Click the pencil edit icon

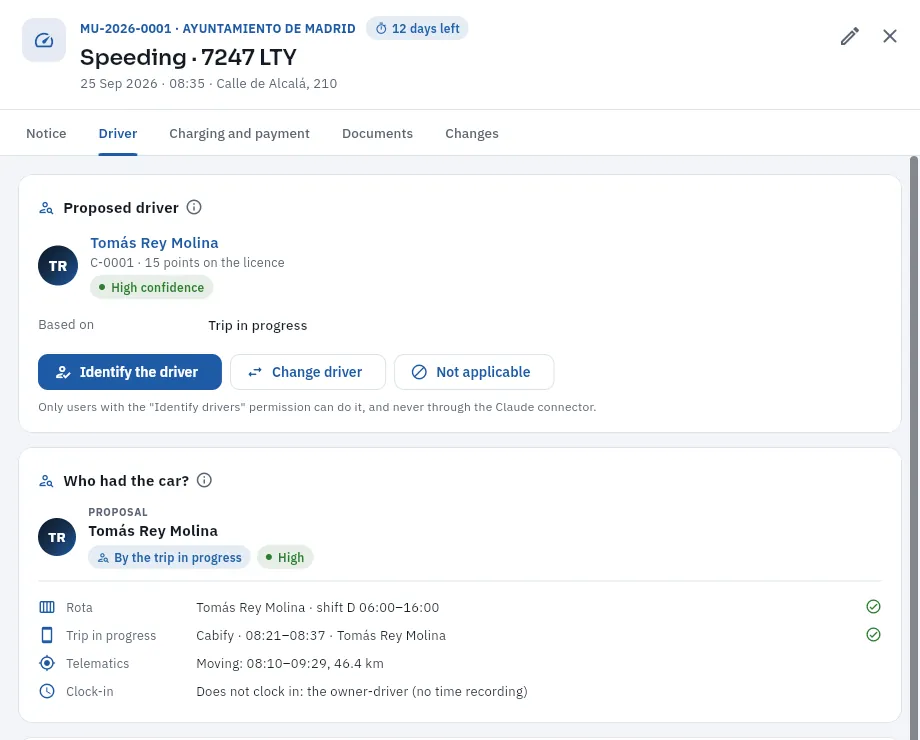(x=850, y=36)
